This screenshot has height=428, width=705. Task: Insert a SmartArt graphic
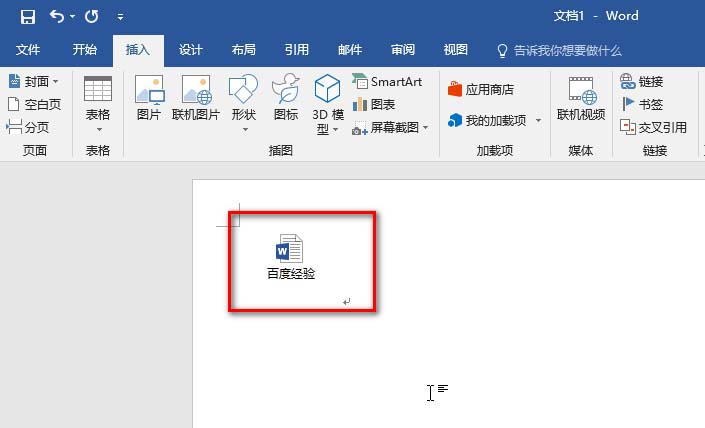pyautogui.click(x=387, y=81)
